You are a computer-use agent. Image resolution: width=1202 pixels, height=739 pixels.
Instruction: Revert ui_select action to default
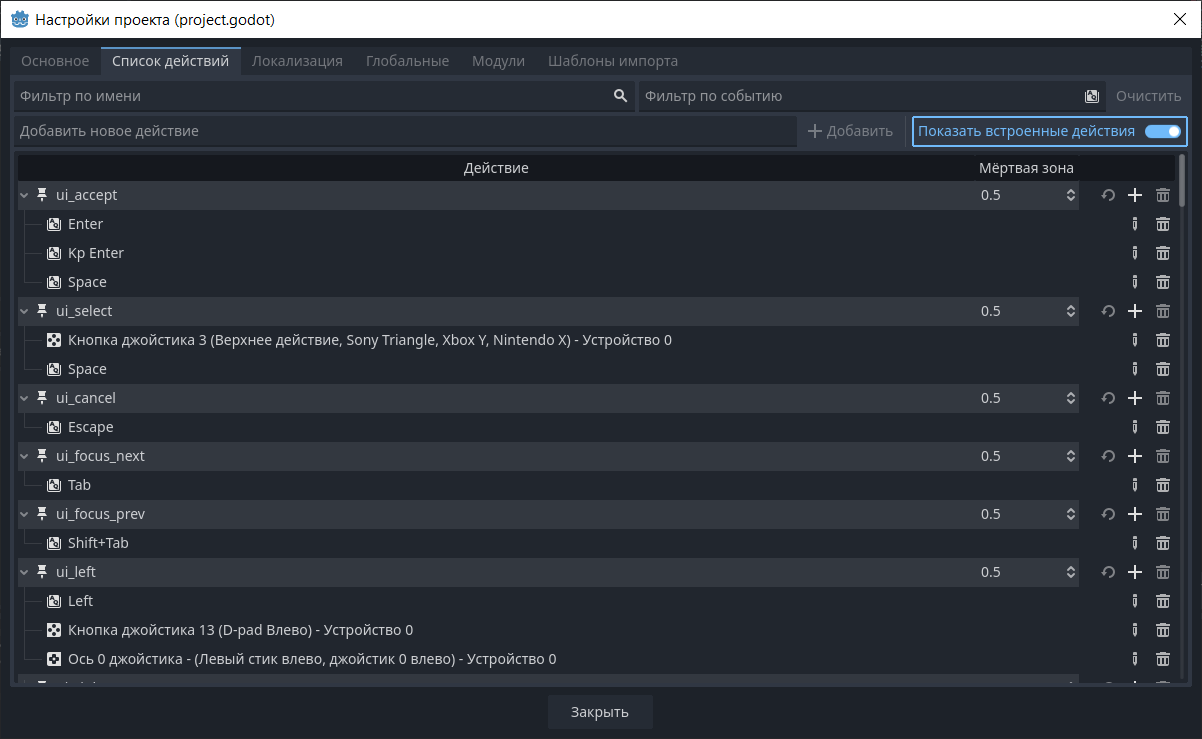point(1108,312)
